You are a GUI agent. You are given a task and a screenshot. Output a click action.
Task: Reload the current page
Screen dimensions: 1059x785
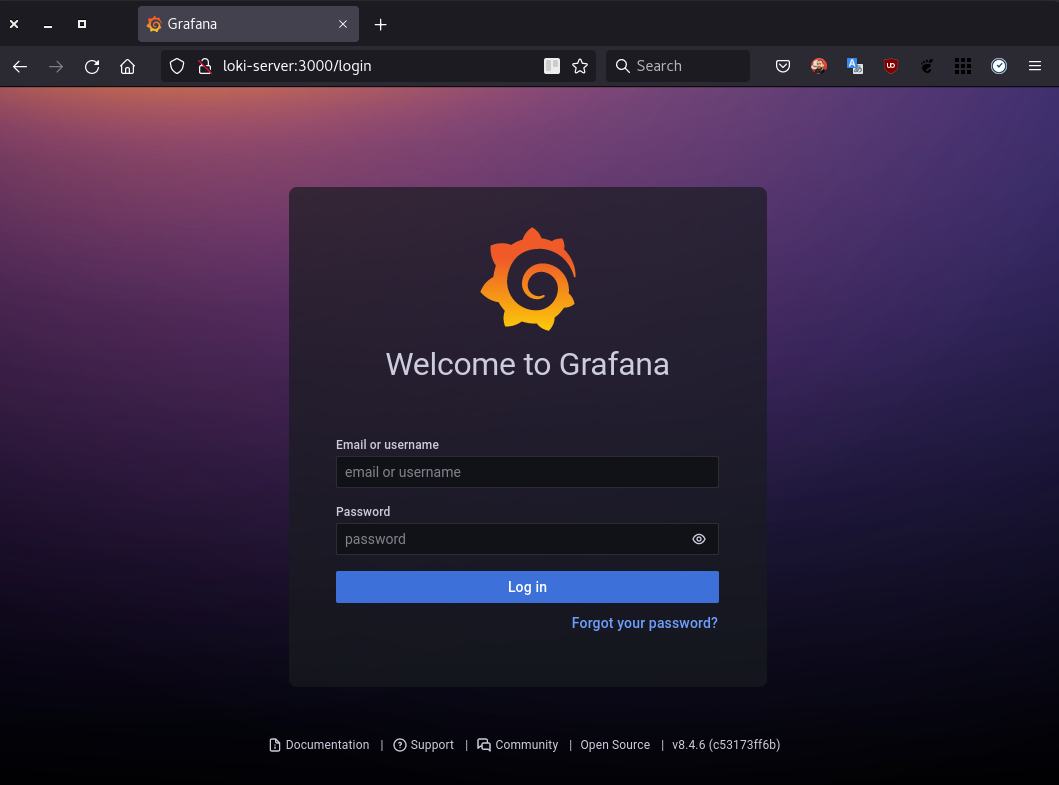pos(92,66)
